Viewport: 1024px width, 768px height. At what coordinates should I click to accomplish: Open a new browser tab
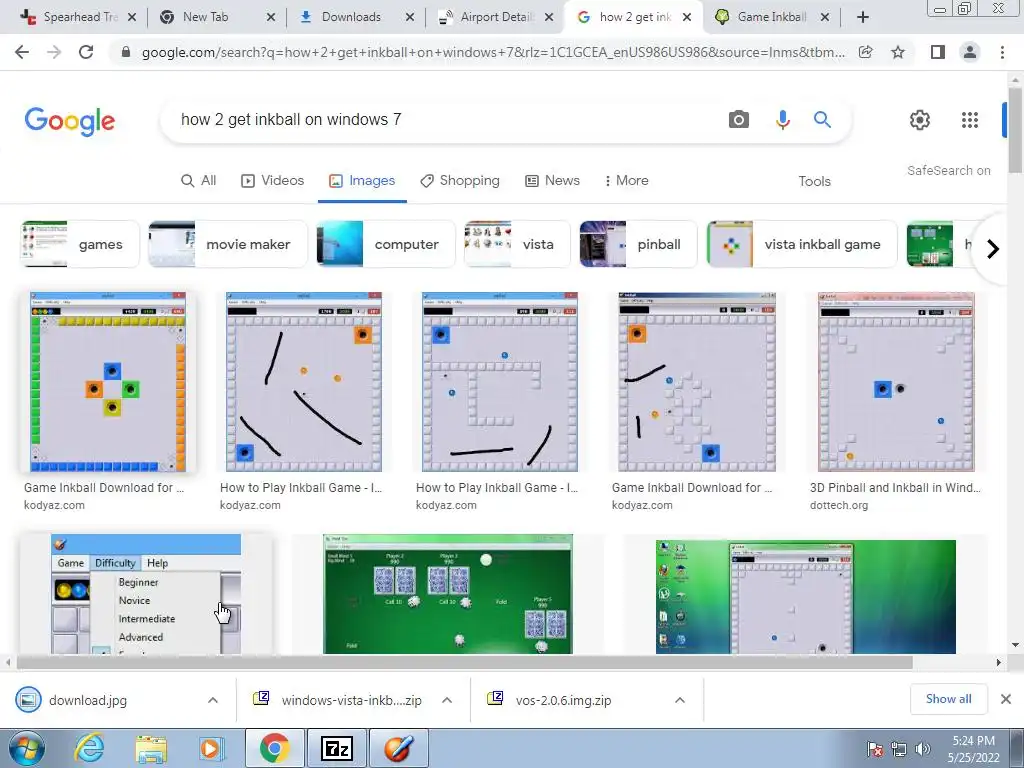click(863, 17)
